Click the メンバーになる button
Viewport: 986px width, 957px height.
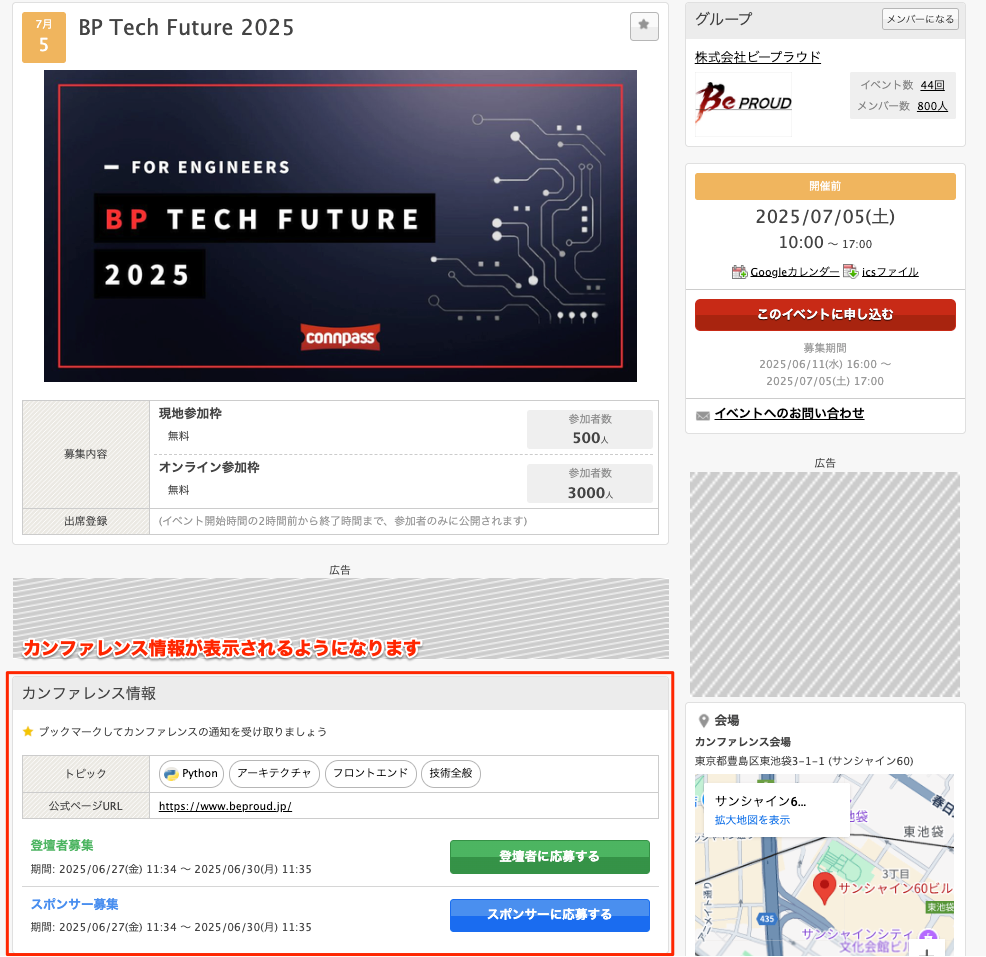(919, 19)
